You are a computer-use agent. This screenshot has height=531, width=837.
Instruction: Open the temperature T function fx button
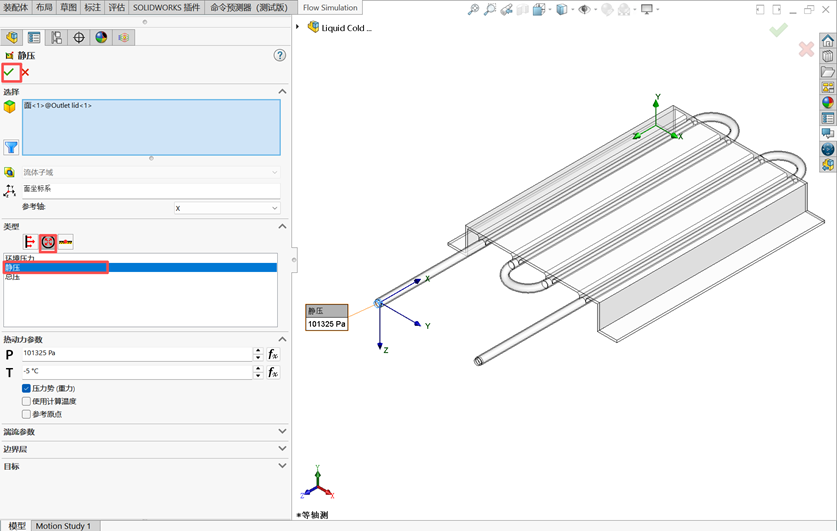pyautogui.click(x=273, y=373)
